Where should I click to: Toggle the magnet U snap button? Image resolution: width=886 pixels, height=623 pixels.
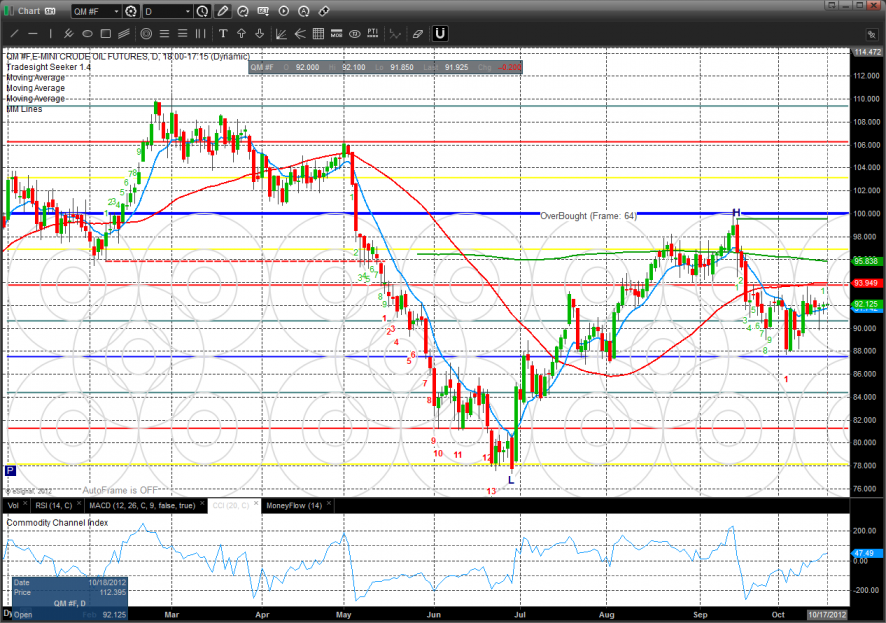(x=440, y=33)
